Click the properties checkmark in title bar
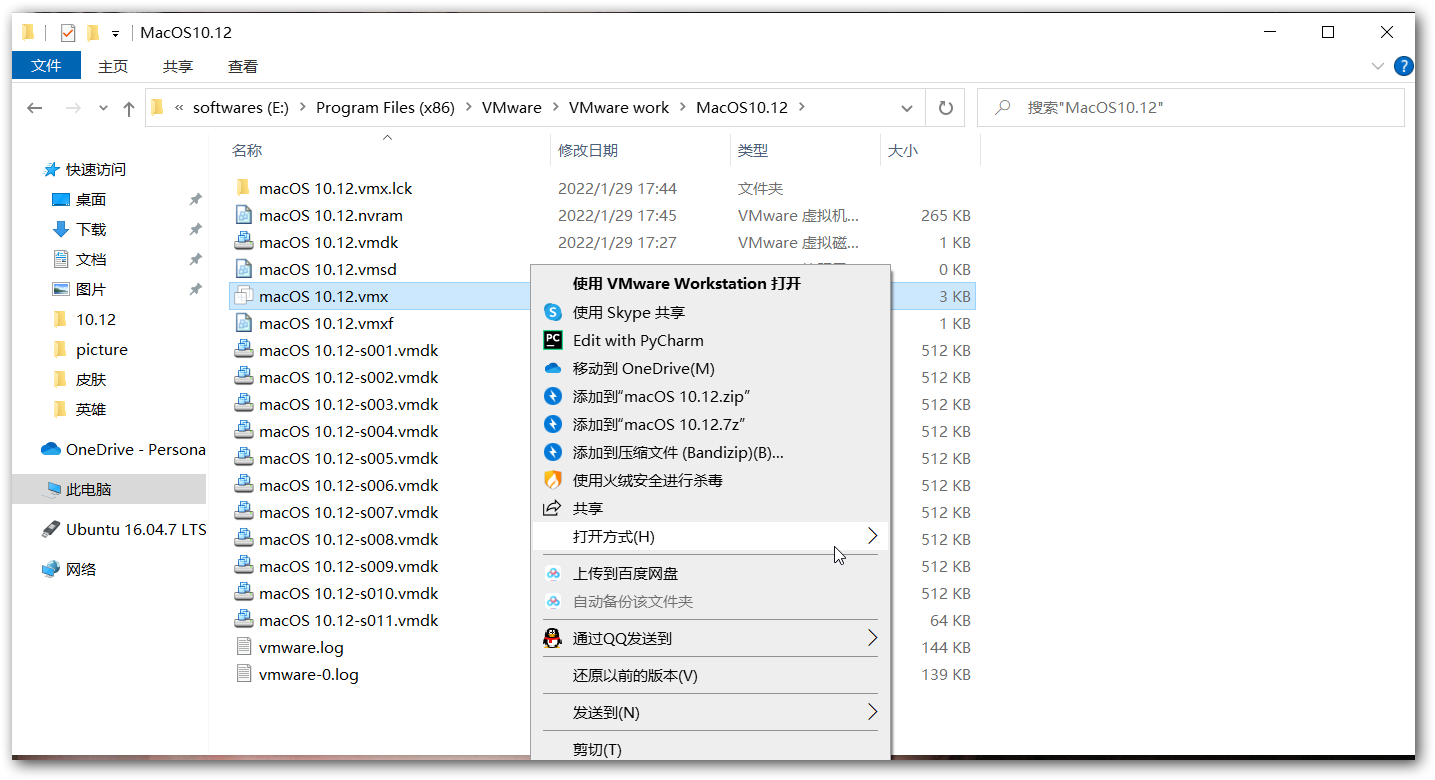This screenshot has height=780, width=1435. pos(68,33)
